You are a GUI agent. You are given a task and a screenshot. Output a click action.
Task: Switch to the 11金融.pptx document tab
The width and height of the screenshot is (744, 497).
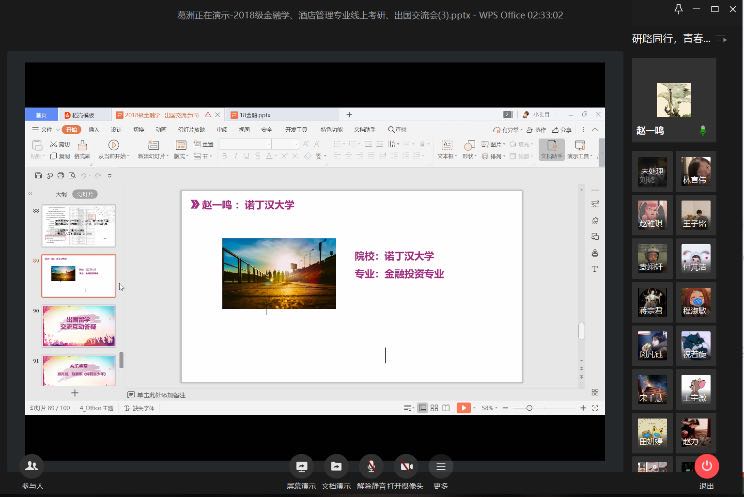click(280, 115)
